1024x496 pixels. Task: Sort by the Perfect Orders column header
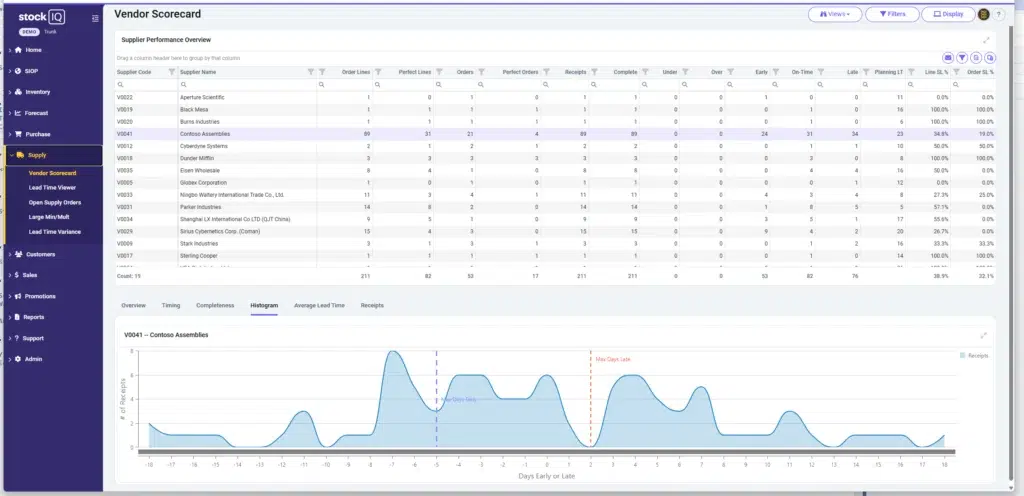[520, 72]
